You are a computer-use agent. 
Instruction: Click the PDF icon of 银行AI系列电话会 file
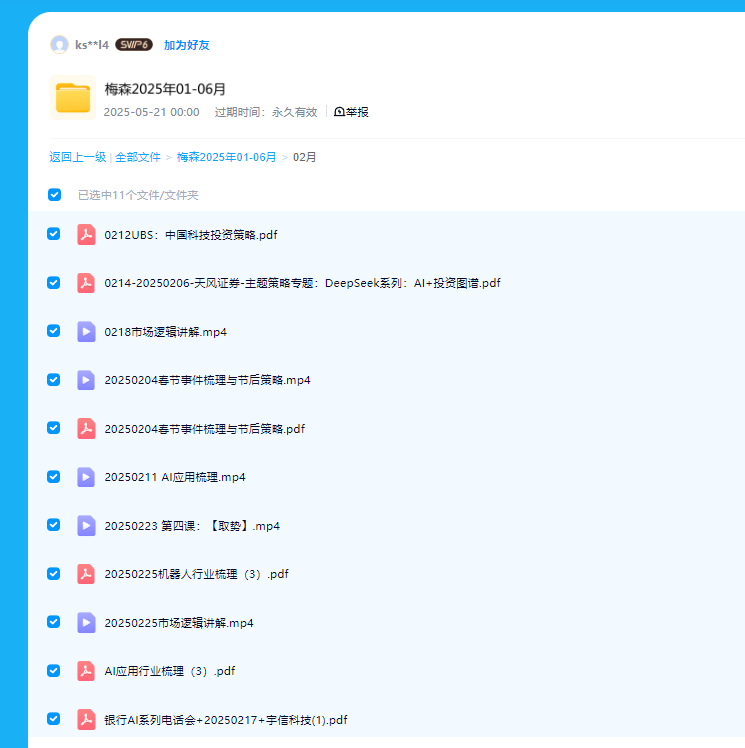(x=86, y=719)
